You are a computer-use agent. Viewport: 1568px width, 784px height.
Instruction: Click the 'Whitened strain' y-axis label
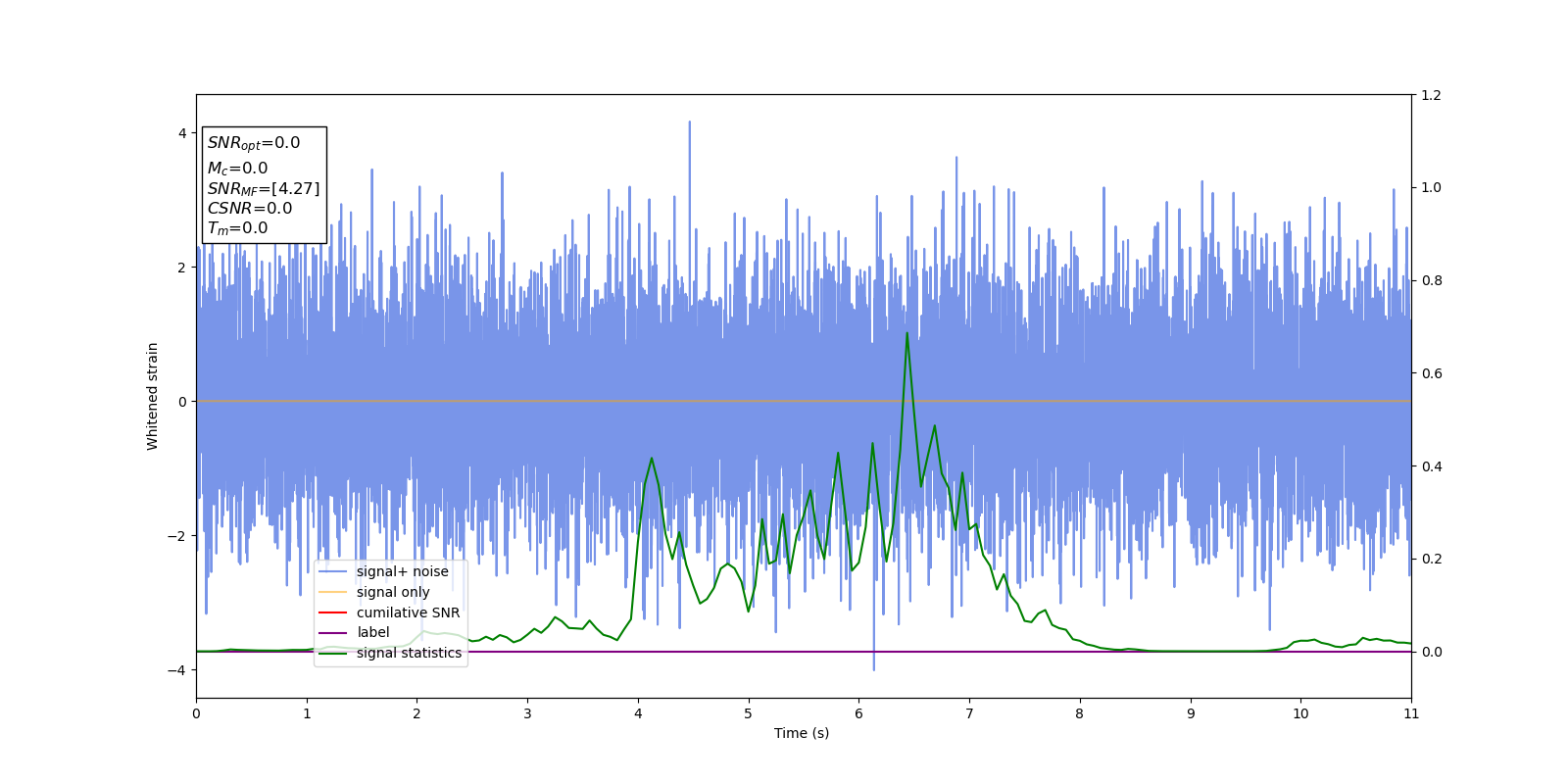click(x=153, y=396)
